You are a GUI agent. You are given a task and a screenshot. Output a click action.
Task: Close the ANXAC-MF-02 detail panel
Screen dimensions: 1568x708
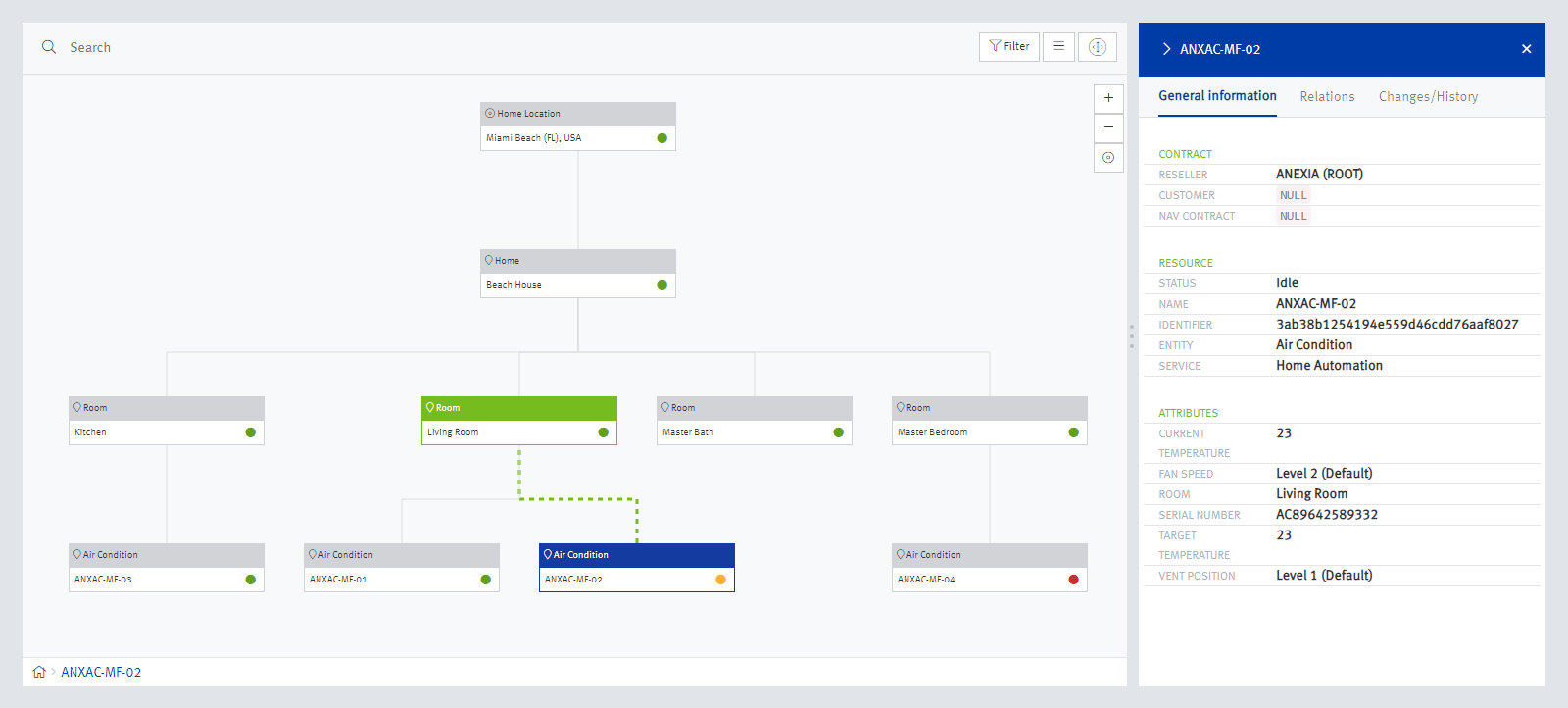click(x=1526, y=49)
